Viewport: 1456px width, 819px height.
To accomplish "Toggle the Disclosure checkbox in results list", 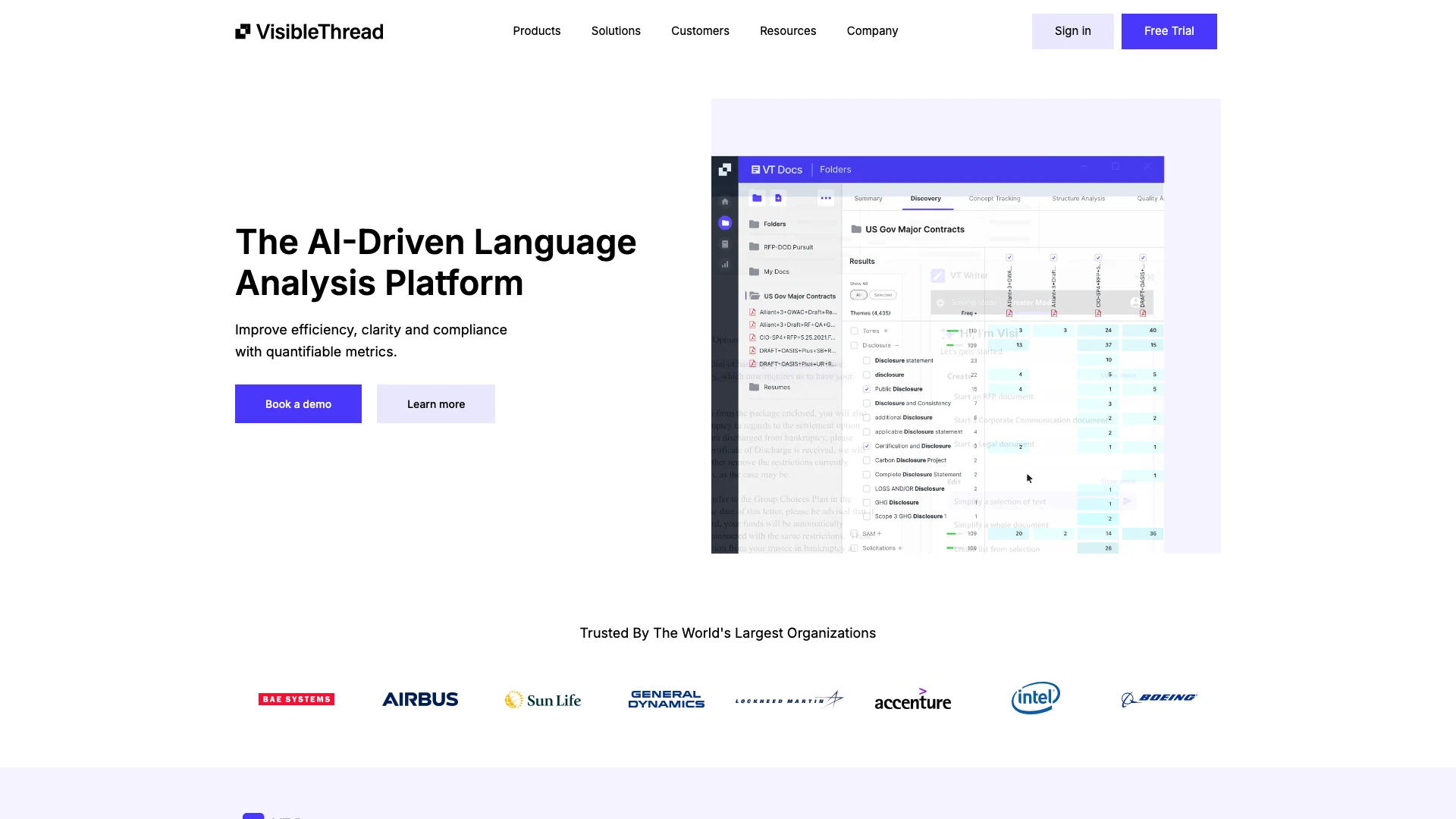I will (856, 345).
